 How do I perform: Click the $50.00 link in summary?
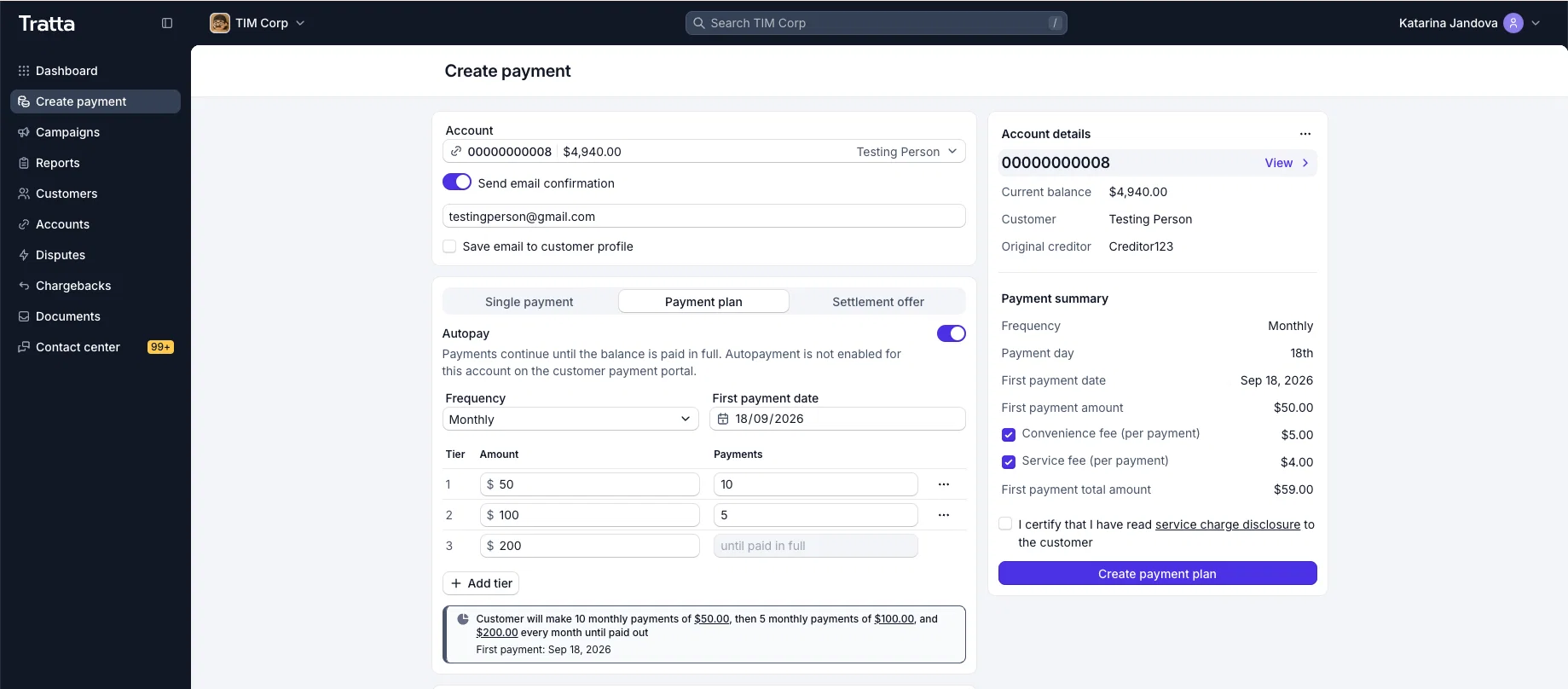coord(712,619)
